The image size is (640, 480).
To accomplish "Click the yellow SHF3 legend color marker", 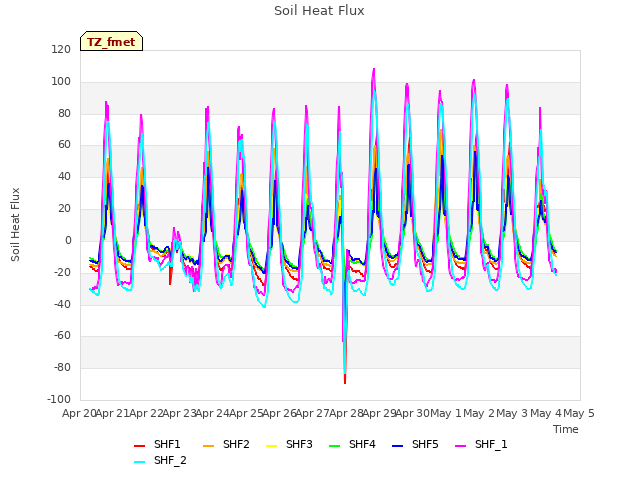I will click(271, 446).
